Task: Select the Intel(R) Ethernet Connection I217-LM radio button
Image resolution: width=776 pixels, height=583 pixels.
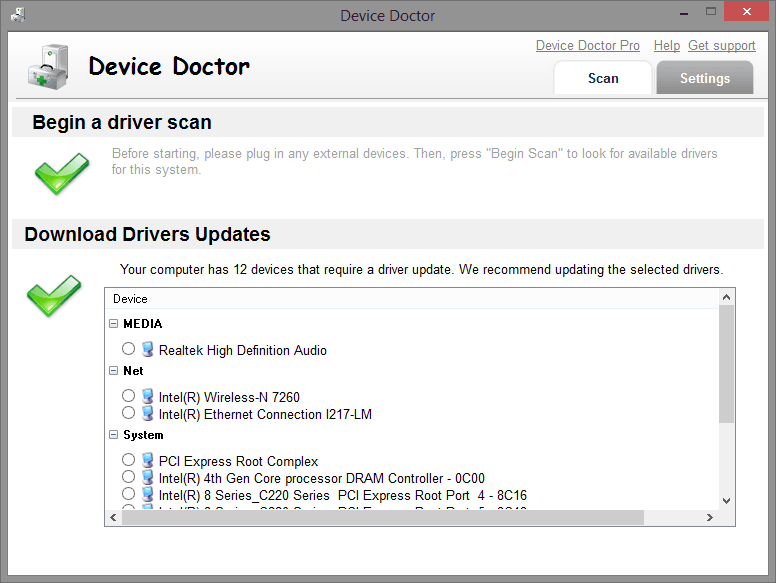Action: [x=128, y=412]
